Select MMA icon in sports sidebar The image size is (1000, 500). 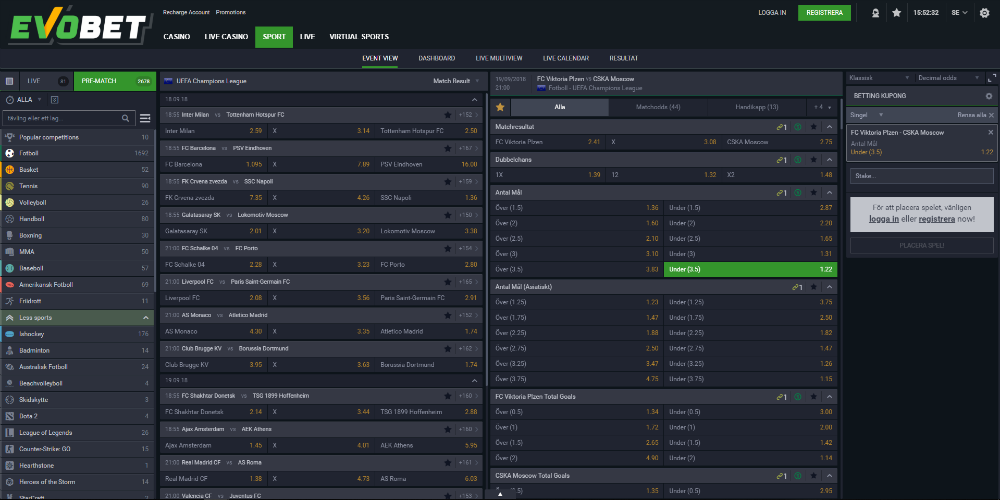coord(10,252)
